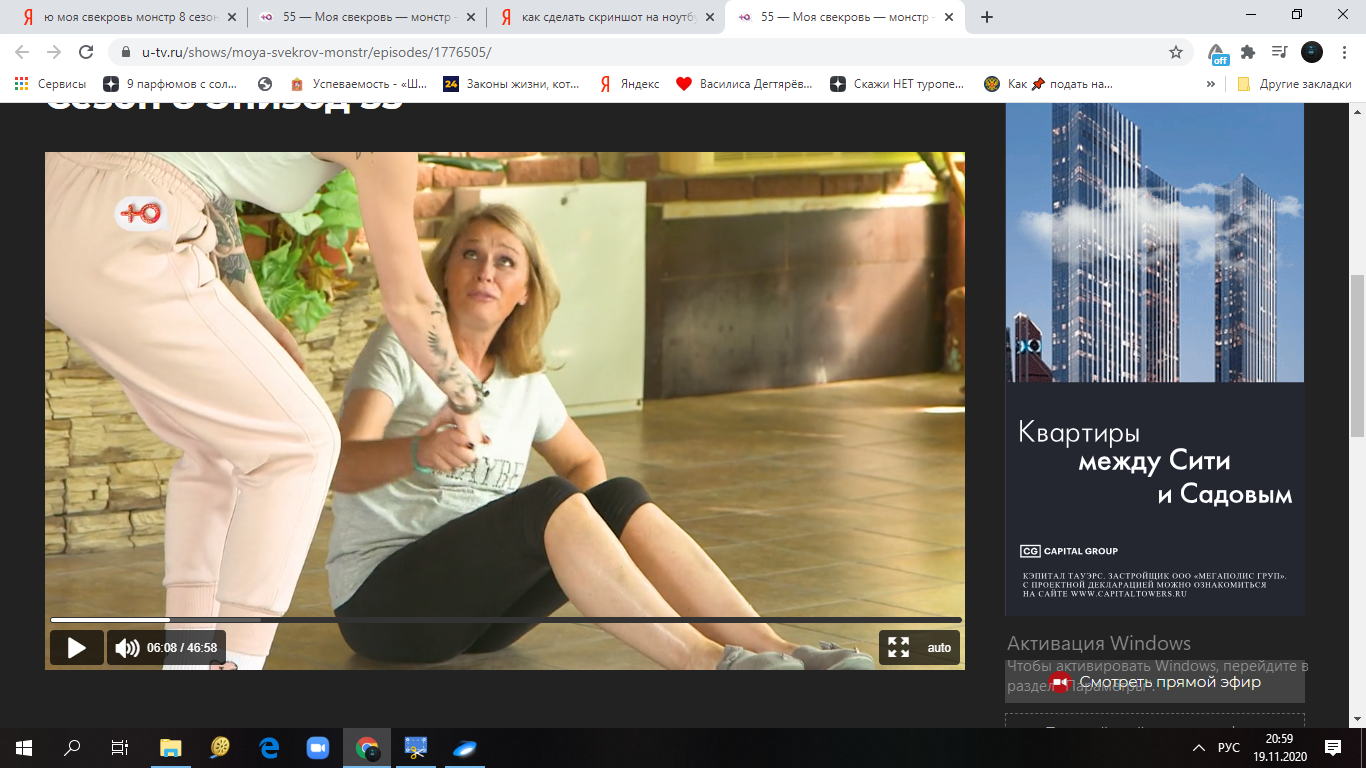Open the Яндекс bookmark
The height and width of the screenshot is (768, 1366).
coord(629,84)
